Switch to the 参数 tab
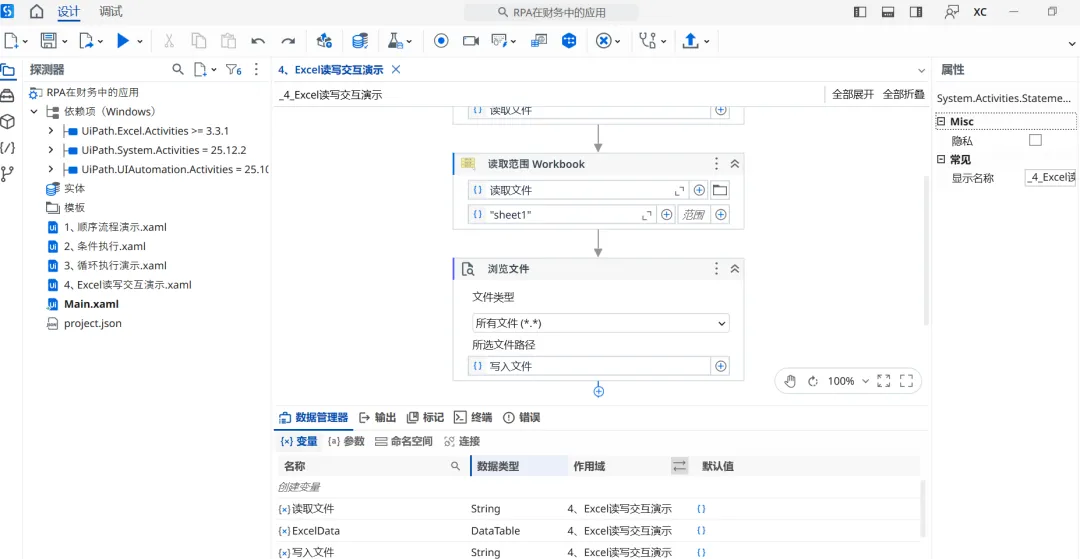This screenshot has width=1080, height=559. coord(346,441)
